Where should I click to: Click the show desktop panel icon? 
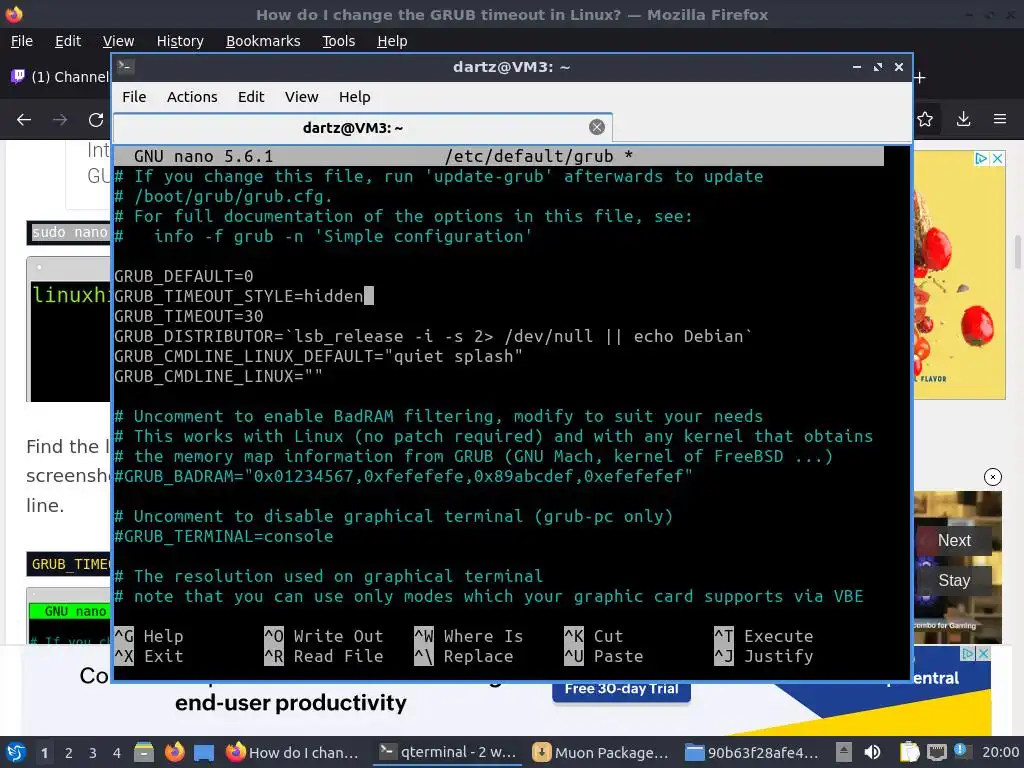point(204,753)
